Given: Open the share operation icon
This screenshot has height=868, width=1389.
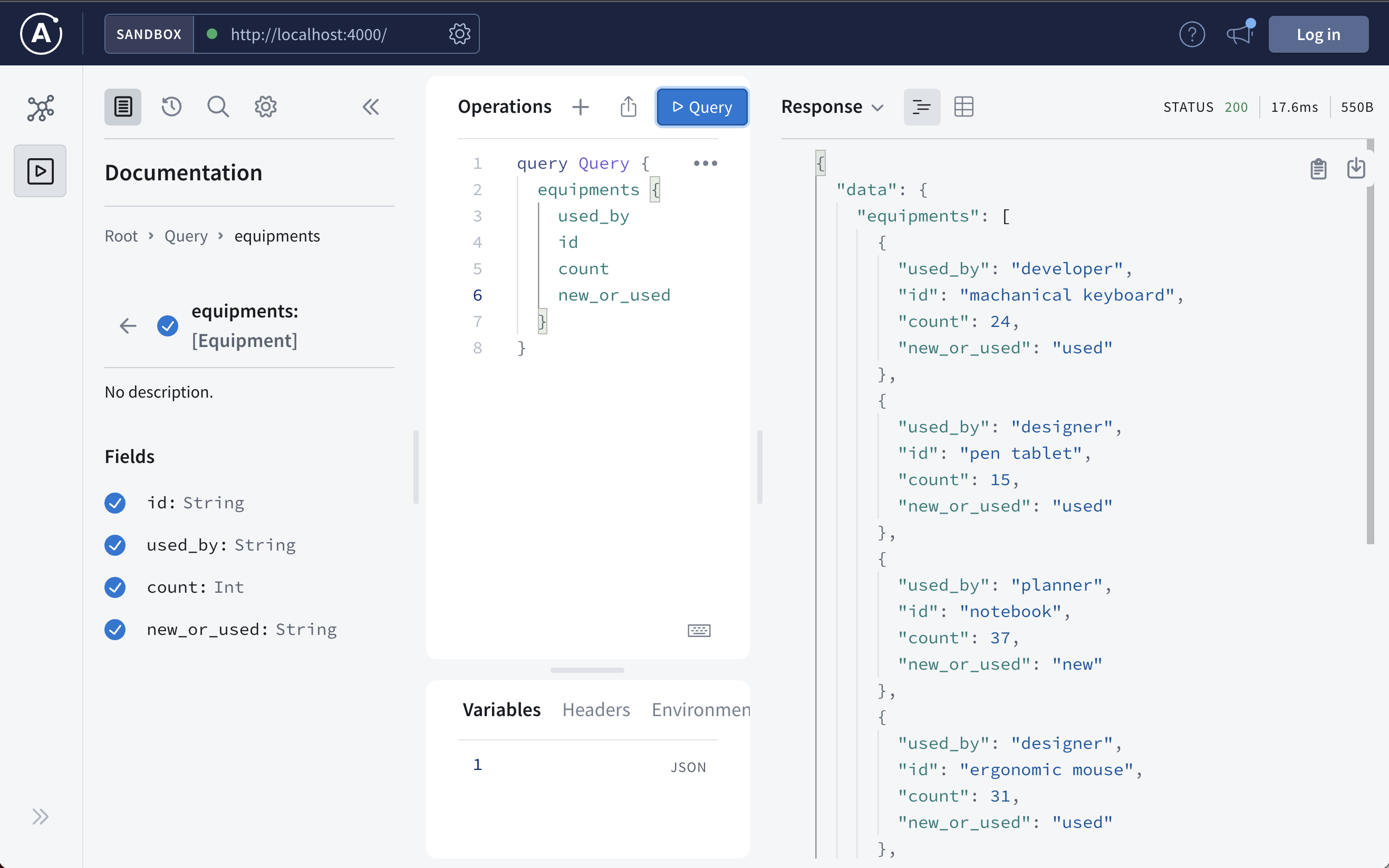Looking at the screenshot, I should [x=629, y=107].
